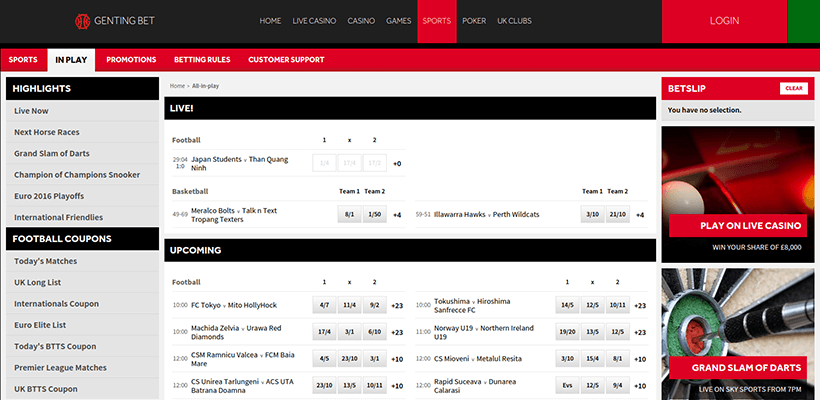
Task: Show +23 markets for Tokushima match
Action: coord(641,305)
